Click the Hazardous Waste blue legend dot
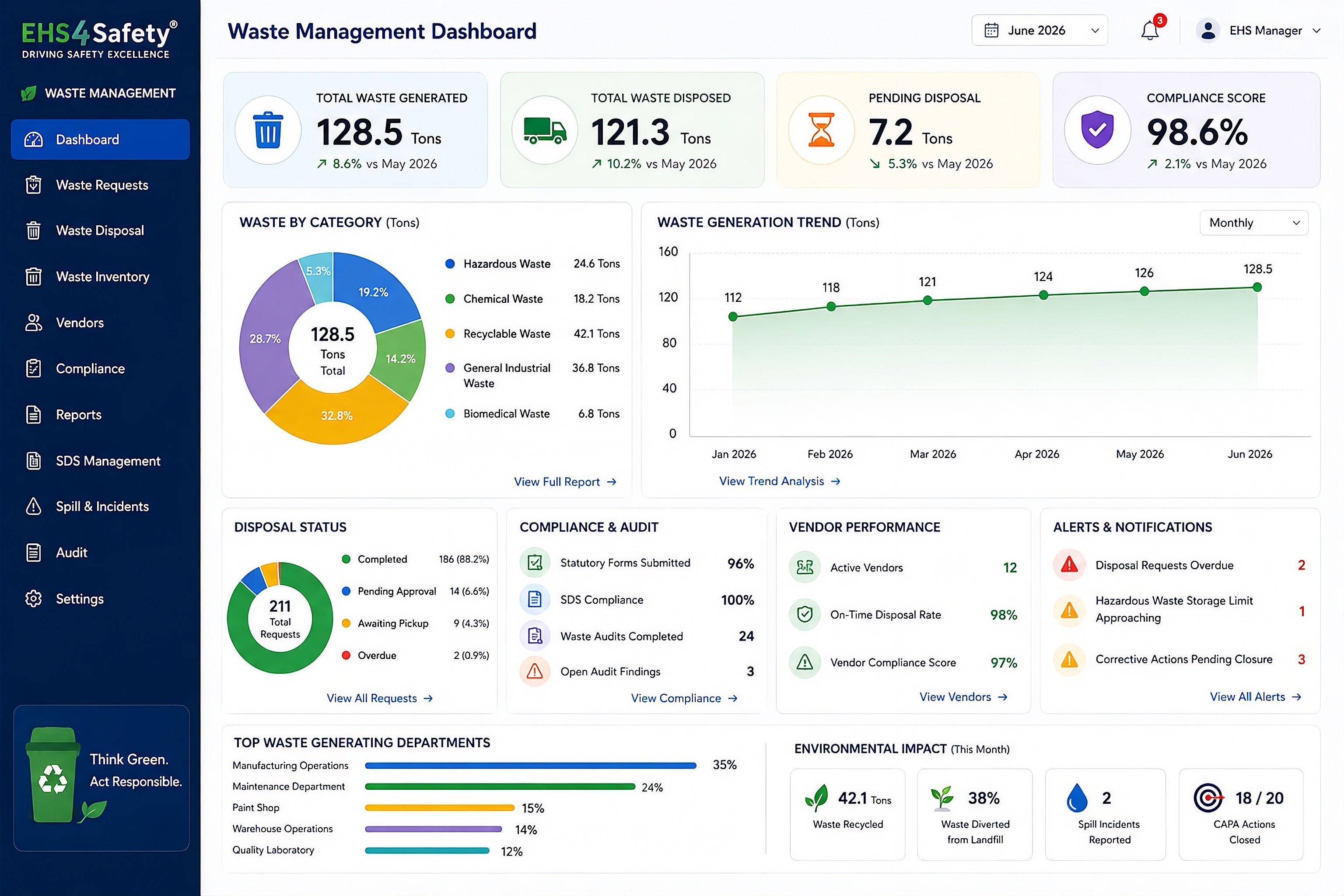The image size is (1344, 896). [x=450, y=264]
